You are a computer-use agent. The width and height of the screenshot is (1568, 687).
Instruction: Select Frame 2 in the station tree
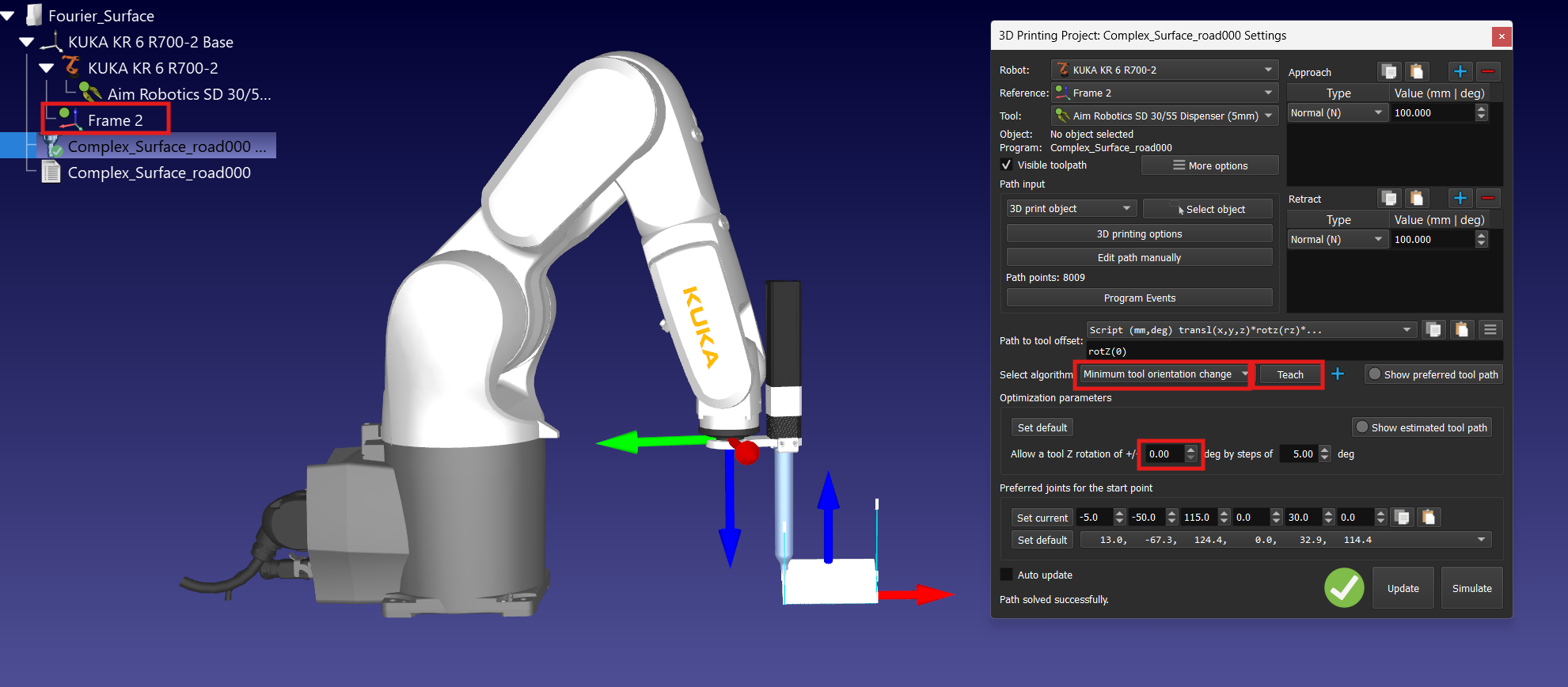point(116,120)
